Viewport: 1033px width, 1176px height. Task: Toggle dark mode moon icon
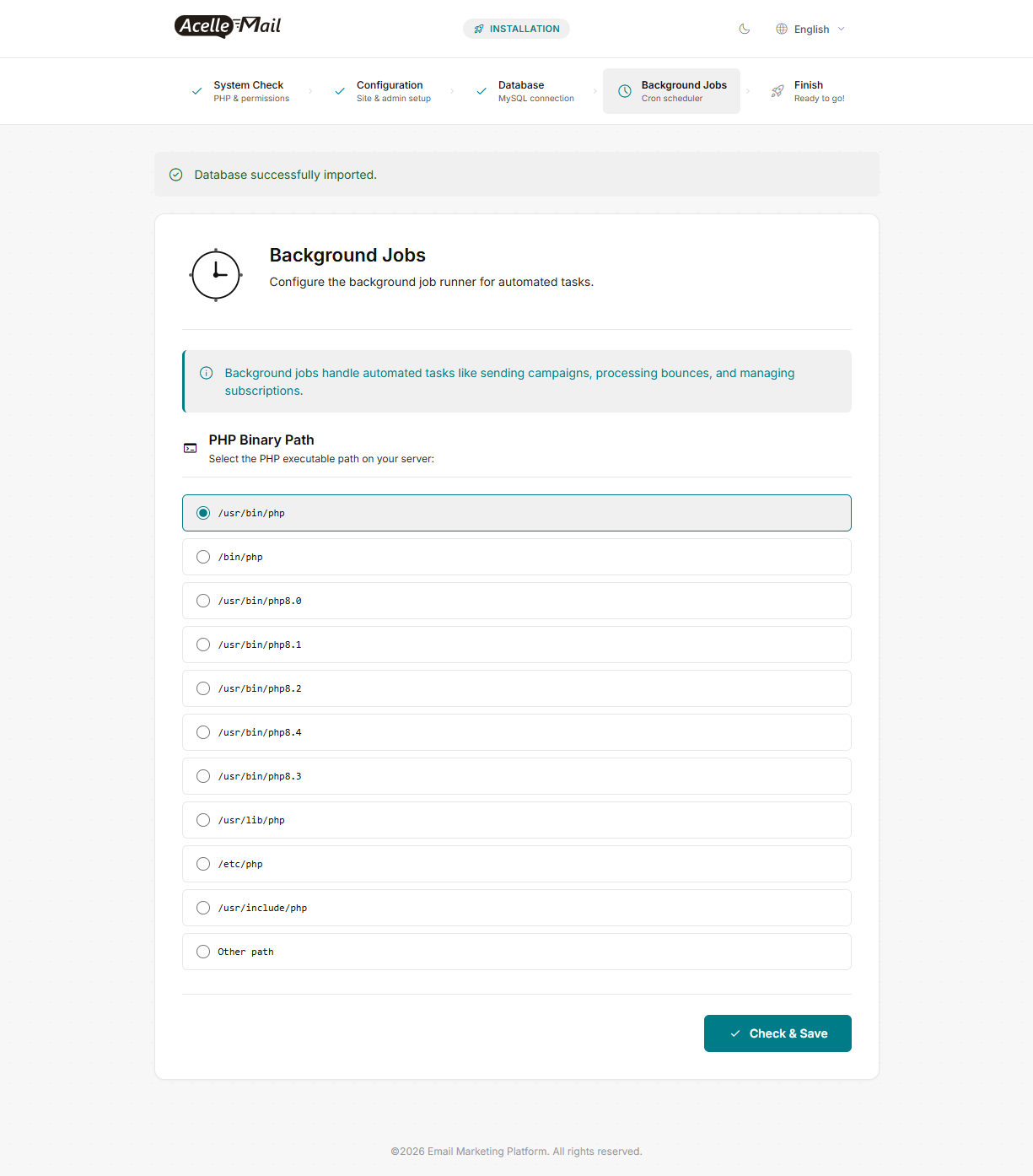click(x=745, y=29)
